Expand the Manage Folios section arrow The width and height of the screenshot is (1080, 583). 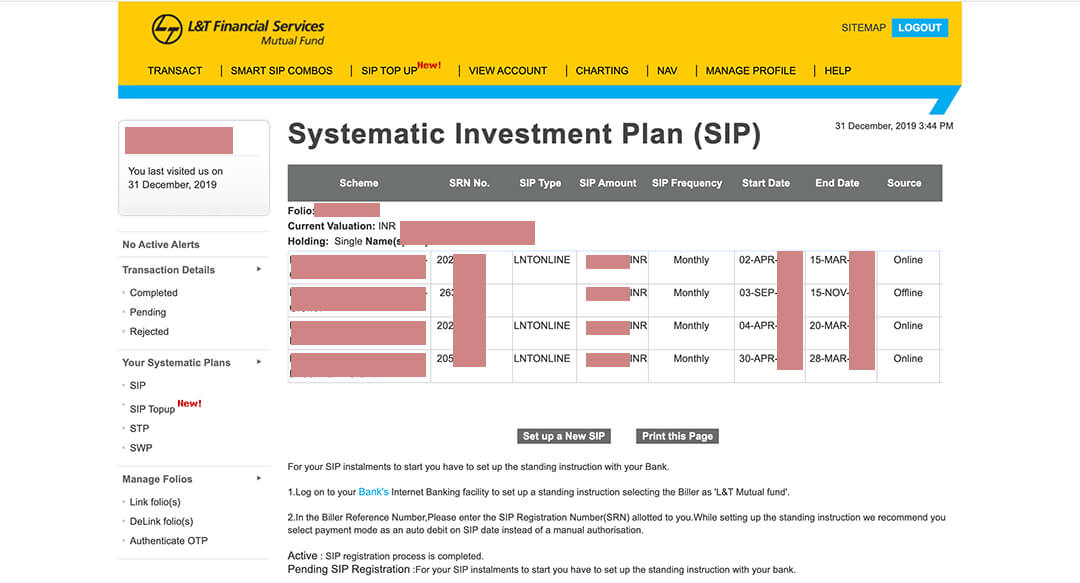(x=259, y=478)
